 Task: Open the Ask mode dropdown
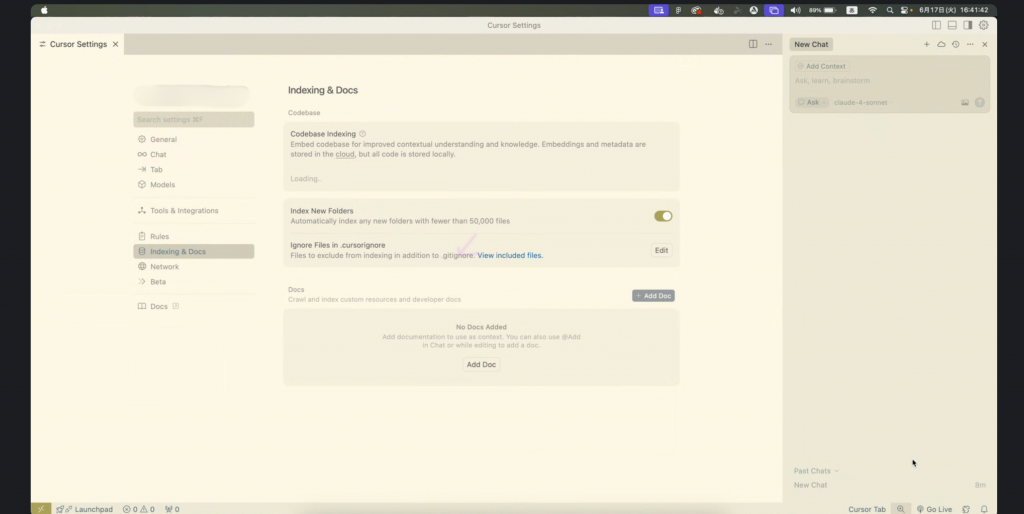point(810,102)
